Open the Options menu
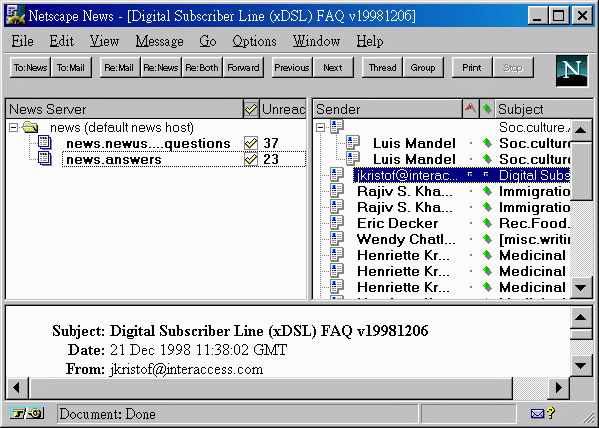 (x=254, y=41)
